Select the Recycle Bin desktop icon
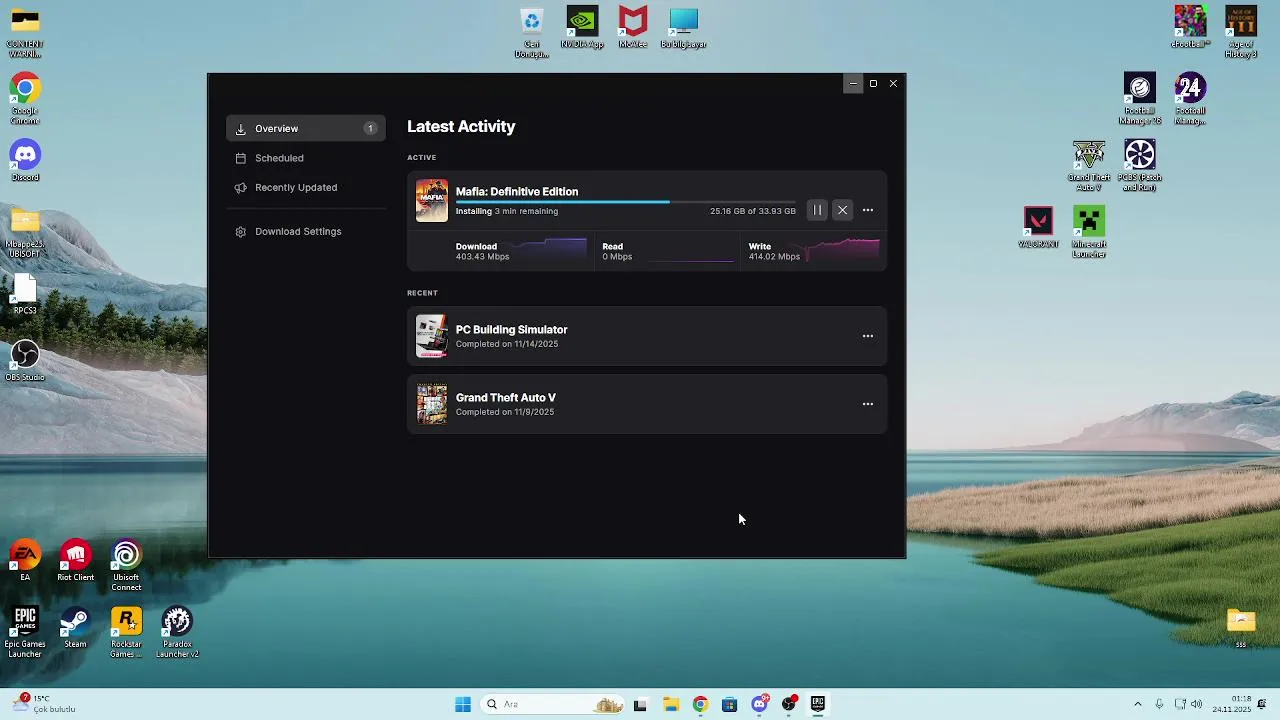This screenshot has height=720, width=1280. click(x=532, y=33)
